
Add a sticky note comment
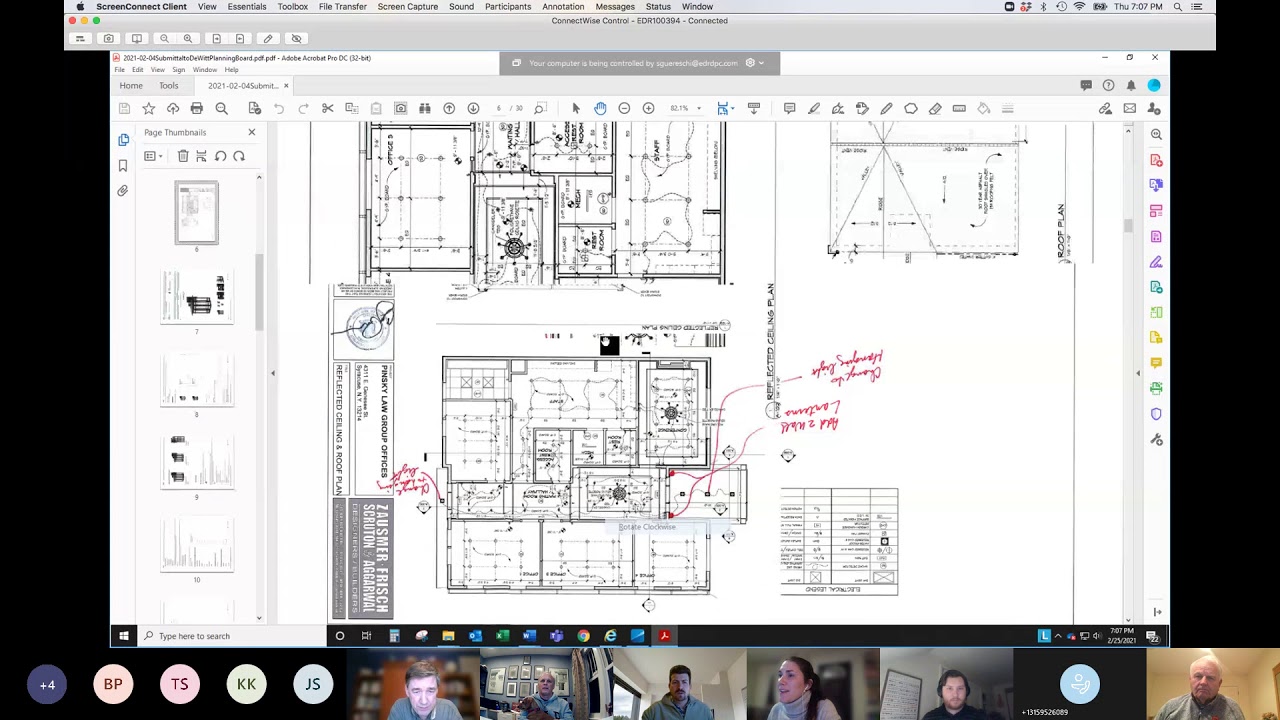(789, 108)
